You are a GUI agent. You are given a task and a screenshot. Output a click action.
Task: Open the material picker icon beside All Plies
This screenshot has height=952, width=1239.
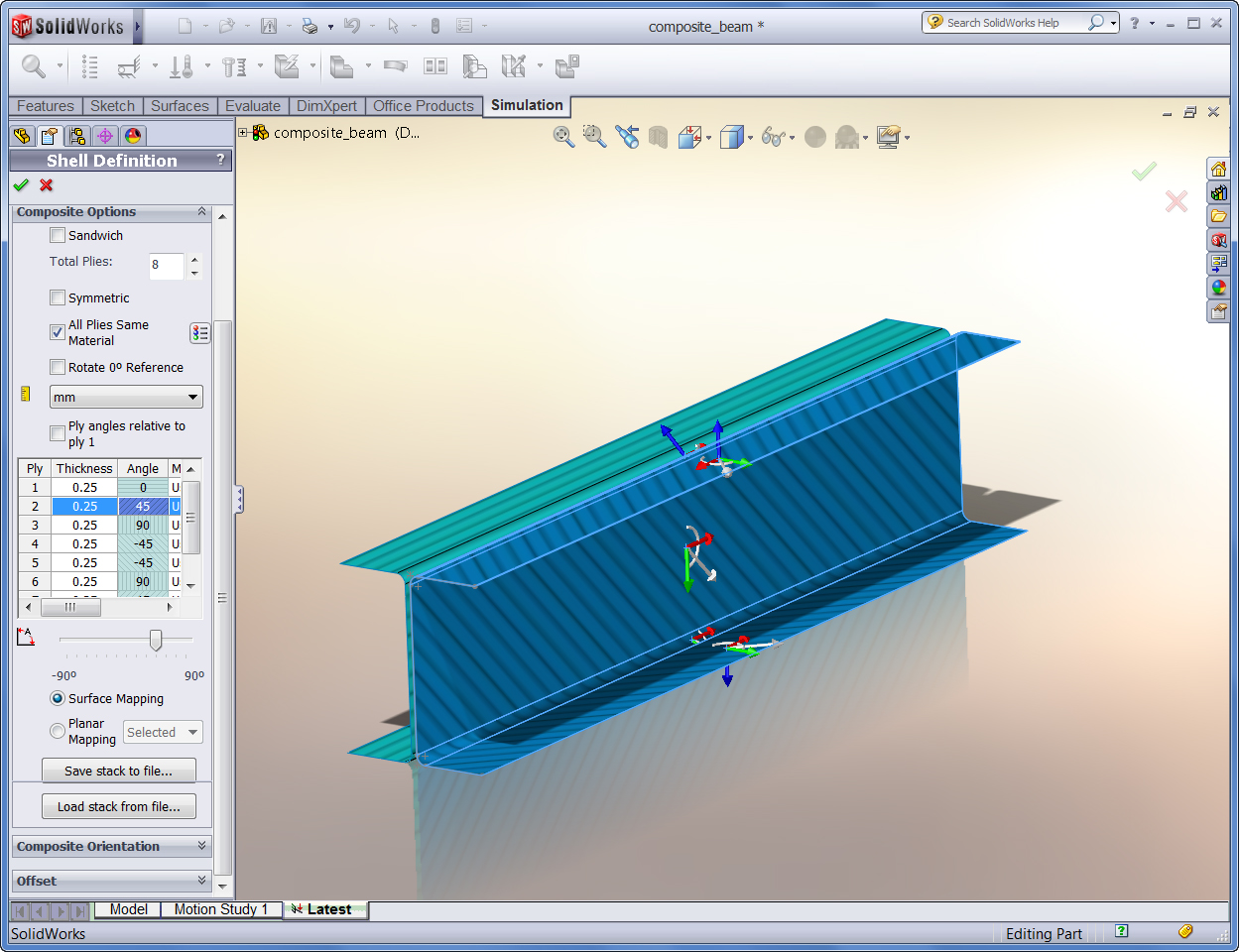[199, 333]
